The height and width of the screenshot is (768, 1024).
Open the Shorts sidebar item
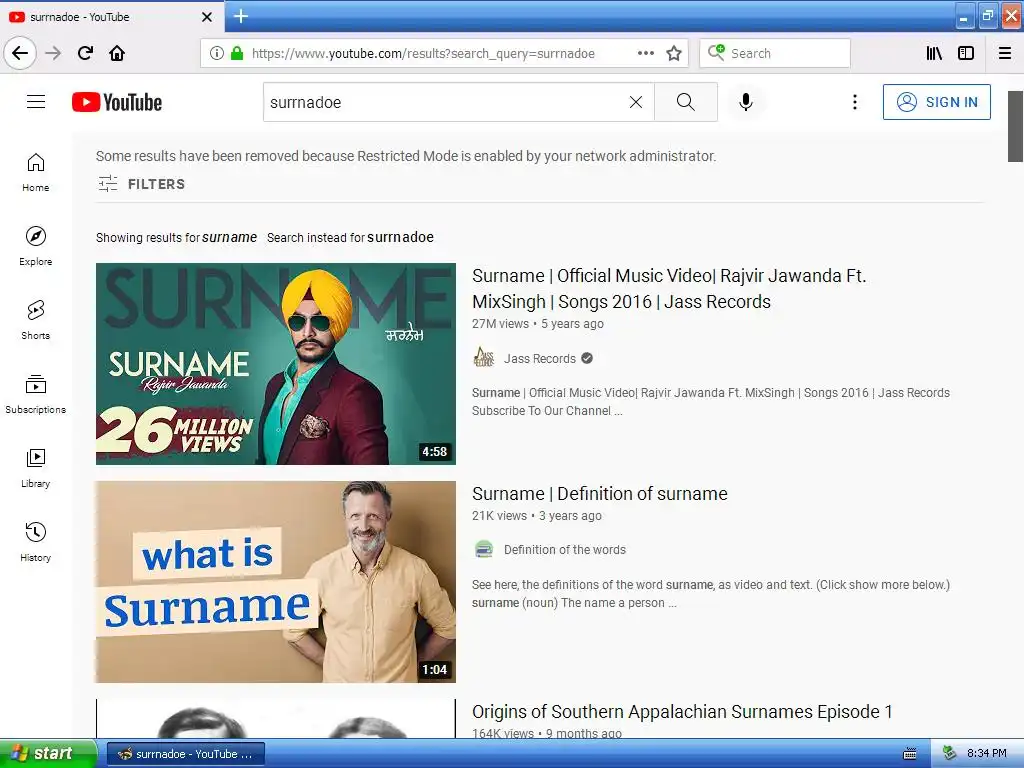pyautogui.click(x=35, y=320)
